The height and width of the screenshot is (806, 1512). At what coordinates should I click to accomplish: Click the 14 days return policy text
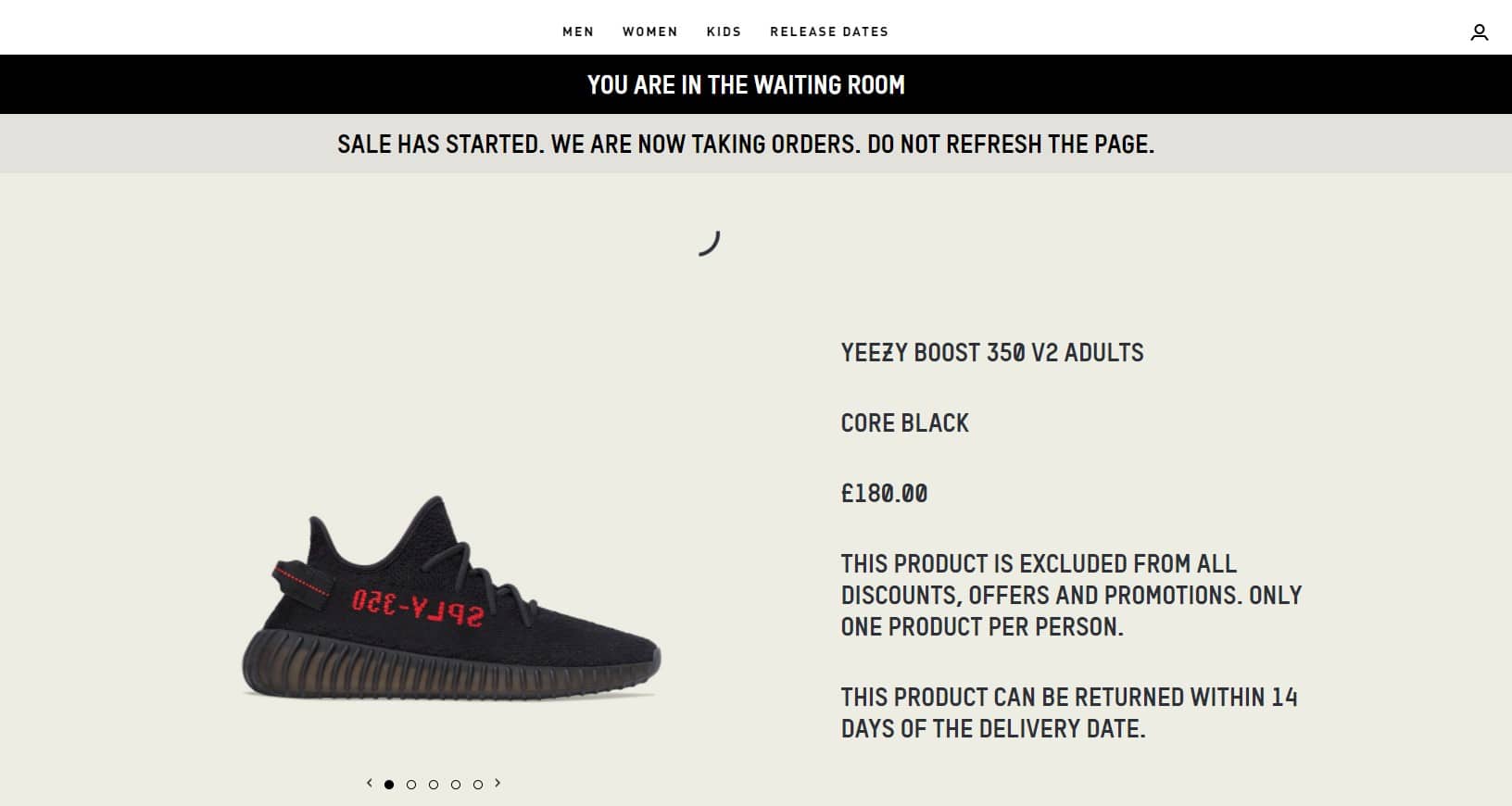coord(1068,712)
